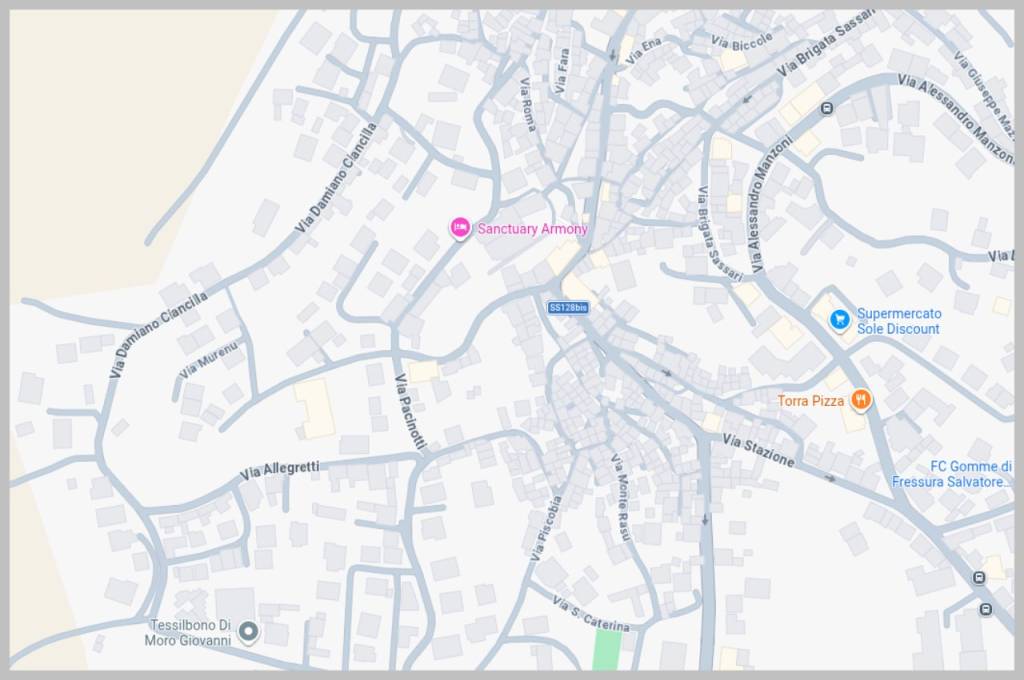
Task: Open the Sanctuary Armony text label
Action: [x=532, y=229]
